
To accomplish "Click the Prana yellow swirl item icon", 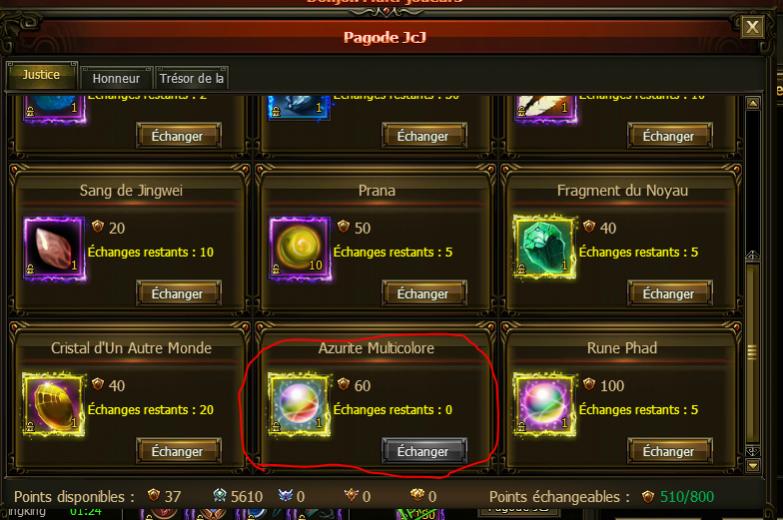I will coord(300,249).
